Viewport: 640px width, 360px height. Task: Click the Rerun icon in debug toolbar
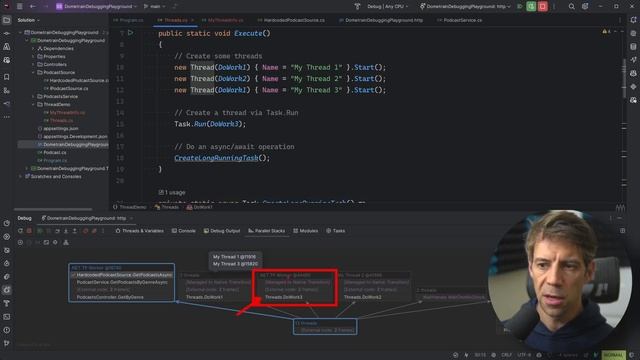[20, 231]
